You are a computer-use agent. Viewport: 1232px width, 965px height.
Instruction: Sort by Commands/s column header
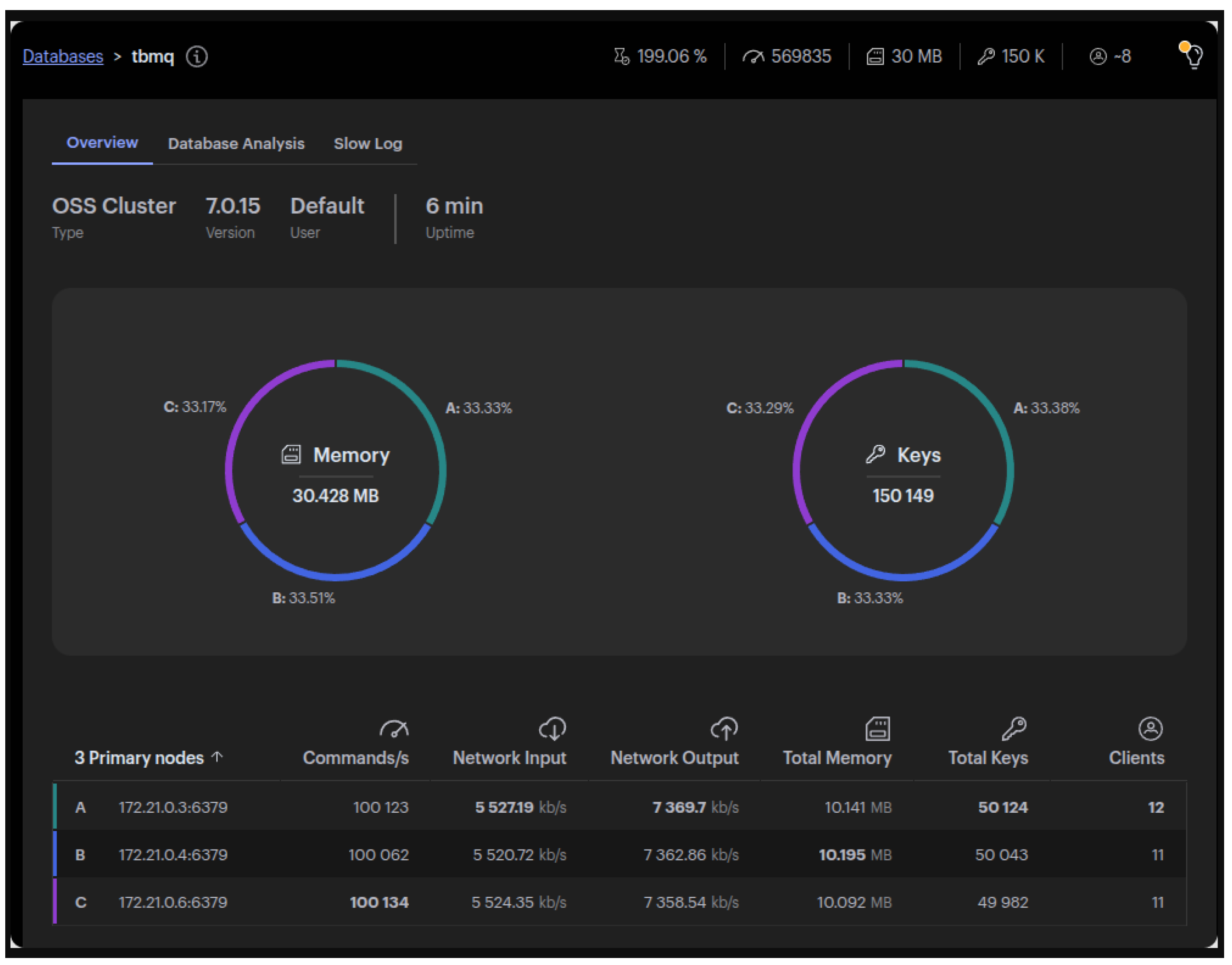[355, 758]
